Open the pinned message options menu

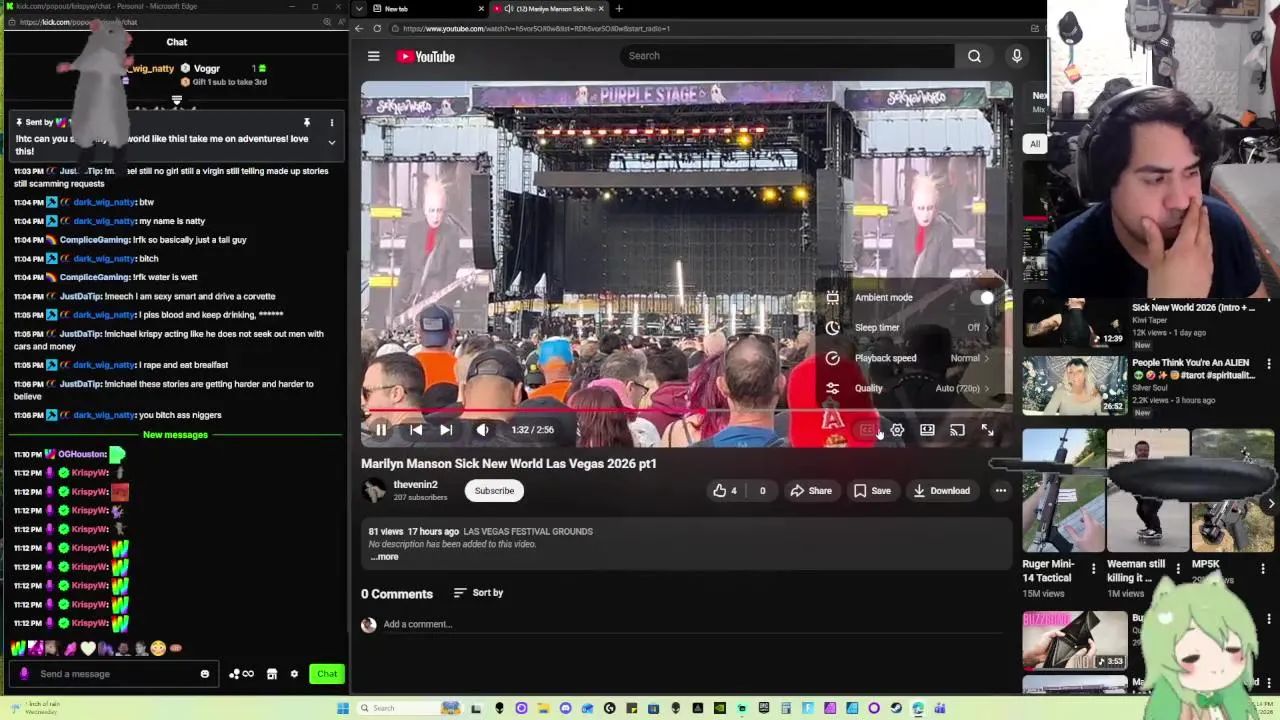pyautogui.click(x=332, y=123)
